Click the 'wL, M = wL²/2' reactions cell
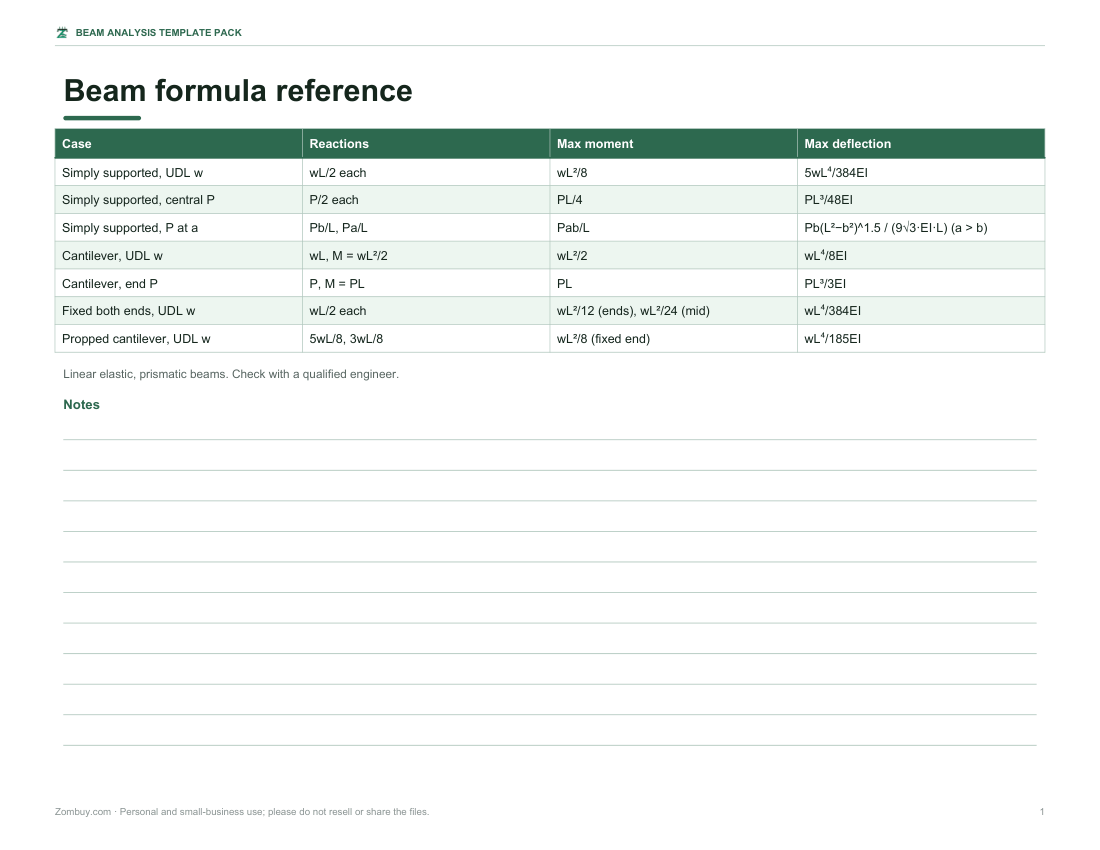 click(426, 256)
